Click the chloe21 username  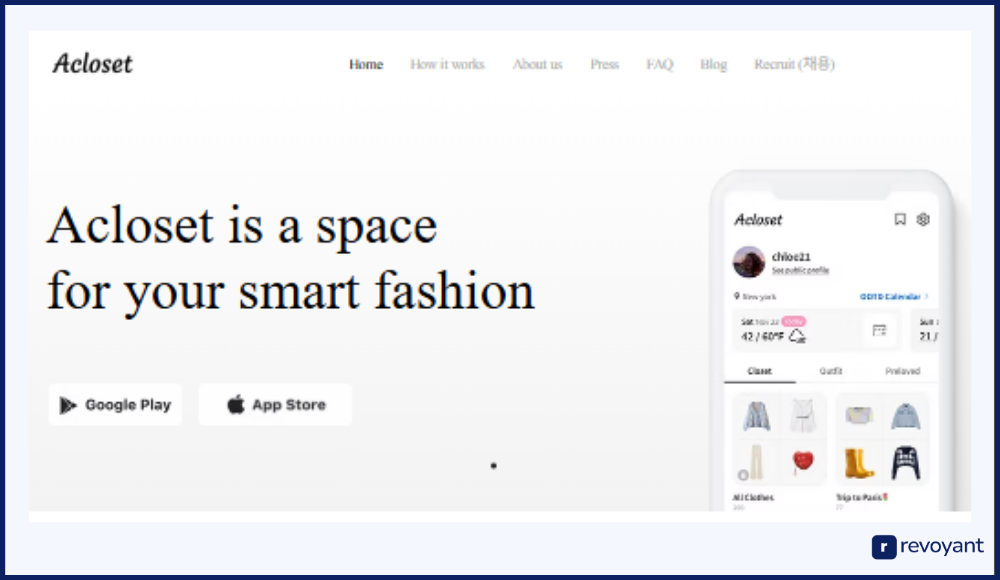click(791, 257)
